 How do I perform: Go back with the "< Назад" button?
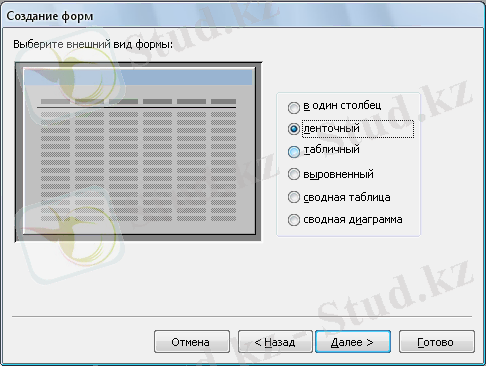coord(275,342)
